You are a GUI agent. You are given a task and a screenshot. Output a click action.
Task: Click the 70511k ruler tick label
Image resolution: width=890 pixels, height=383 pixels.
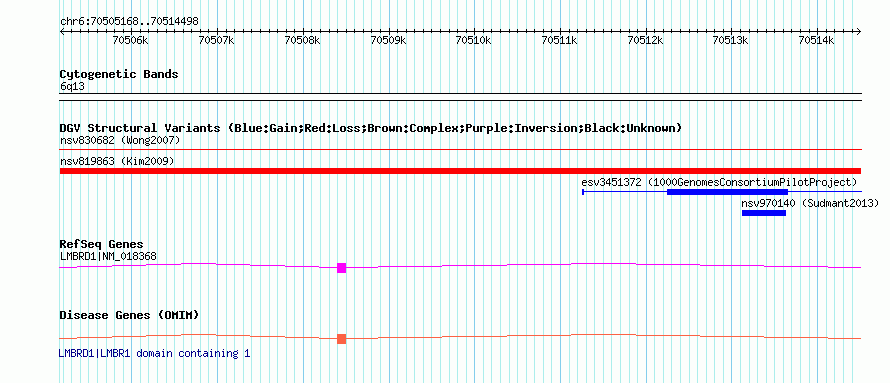pos(560,40)
